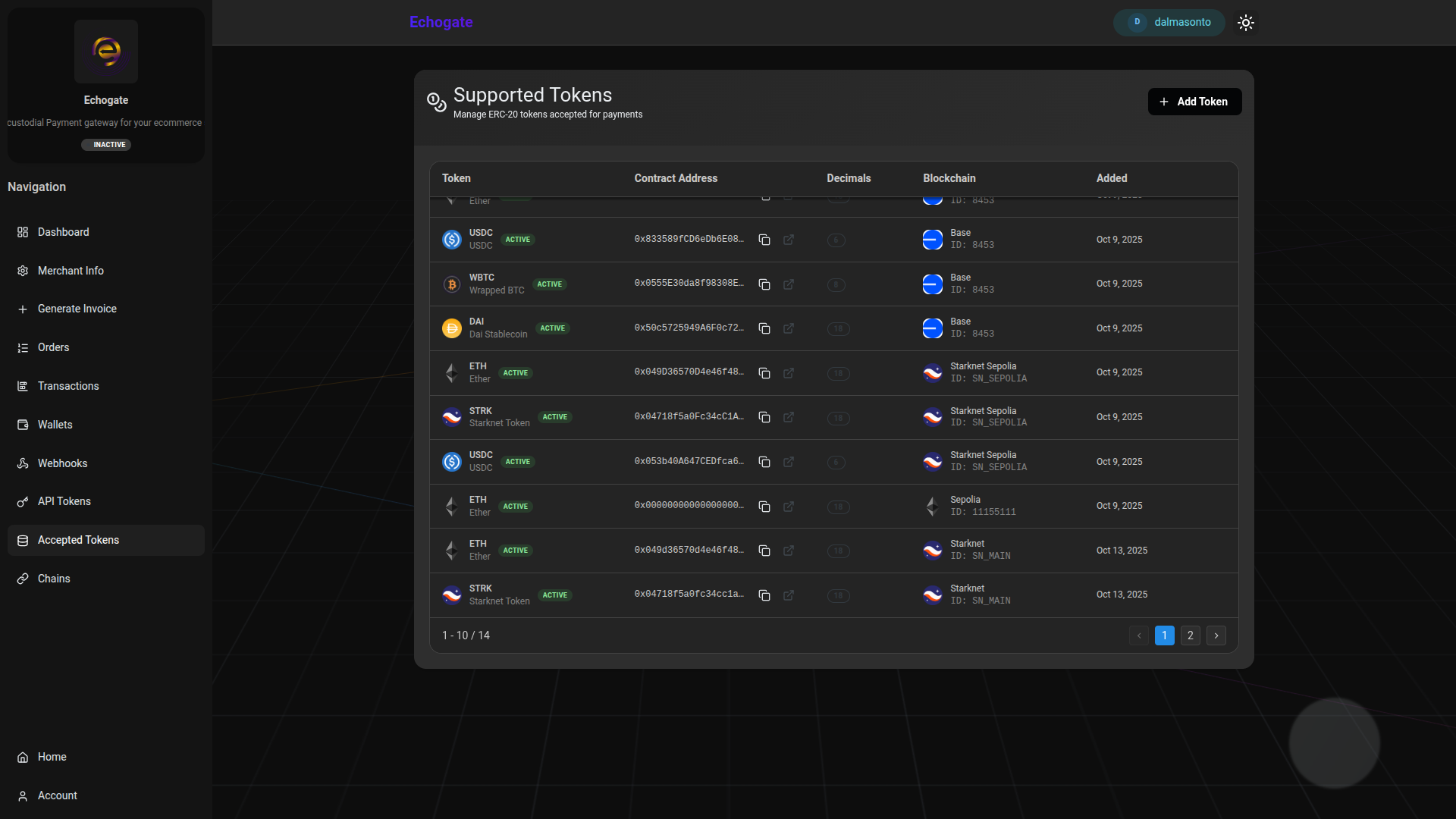Copy the WBTC contract address
The height and width of the screenshot is (819, 1456).
click(x=764, y=284)
